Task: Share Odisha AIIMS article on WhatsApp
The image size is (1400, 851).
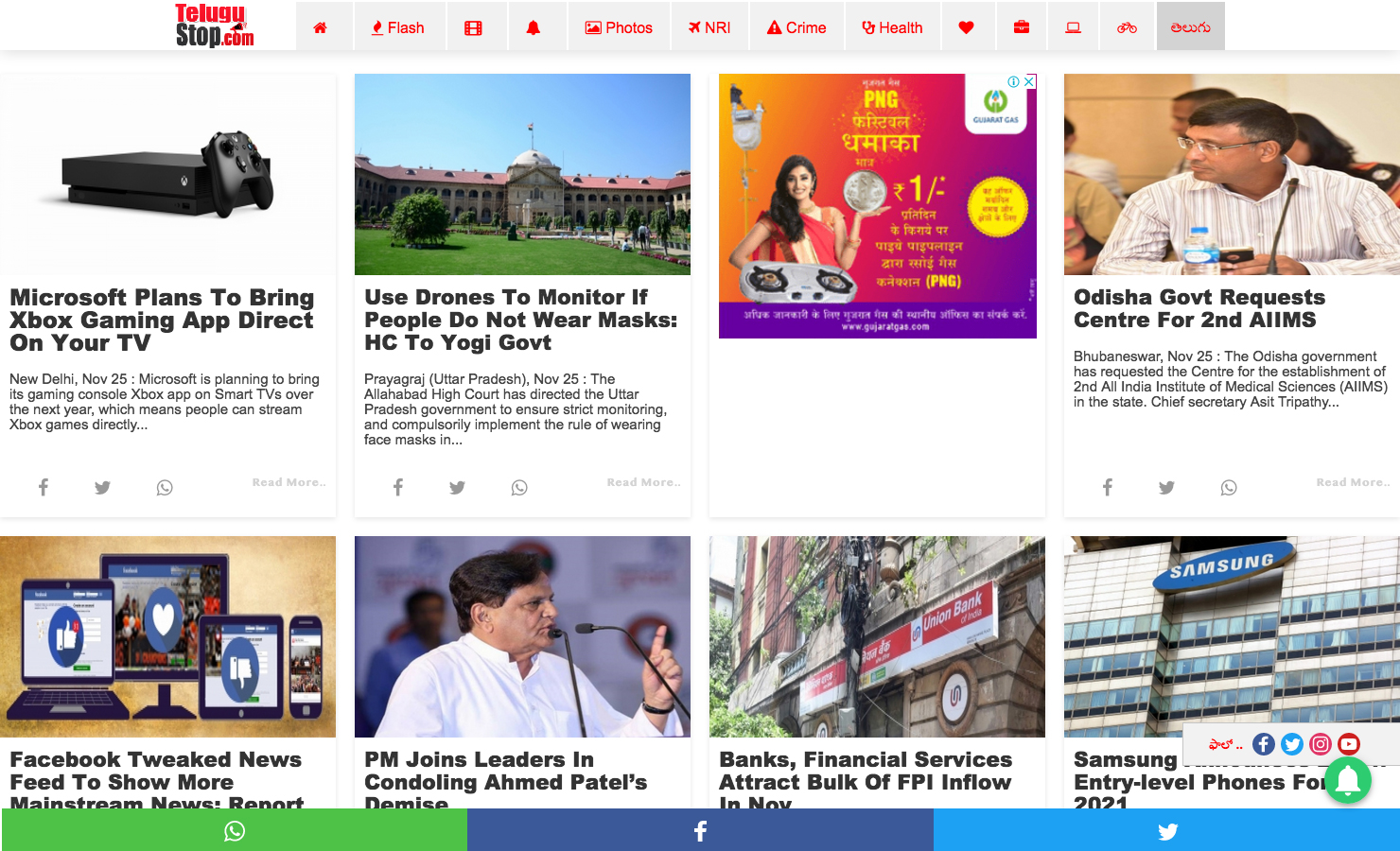Action: (x=1229, y=487)
